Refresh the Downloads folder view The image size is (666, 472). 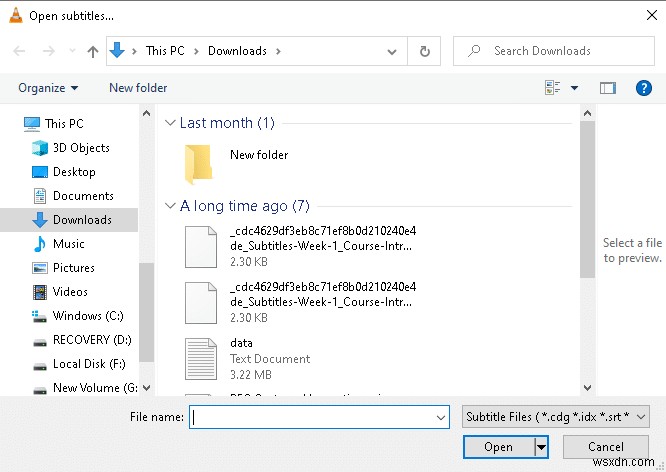425,51
